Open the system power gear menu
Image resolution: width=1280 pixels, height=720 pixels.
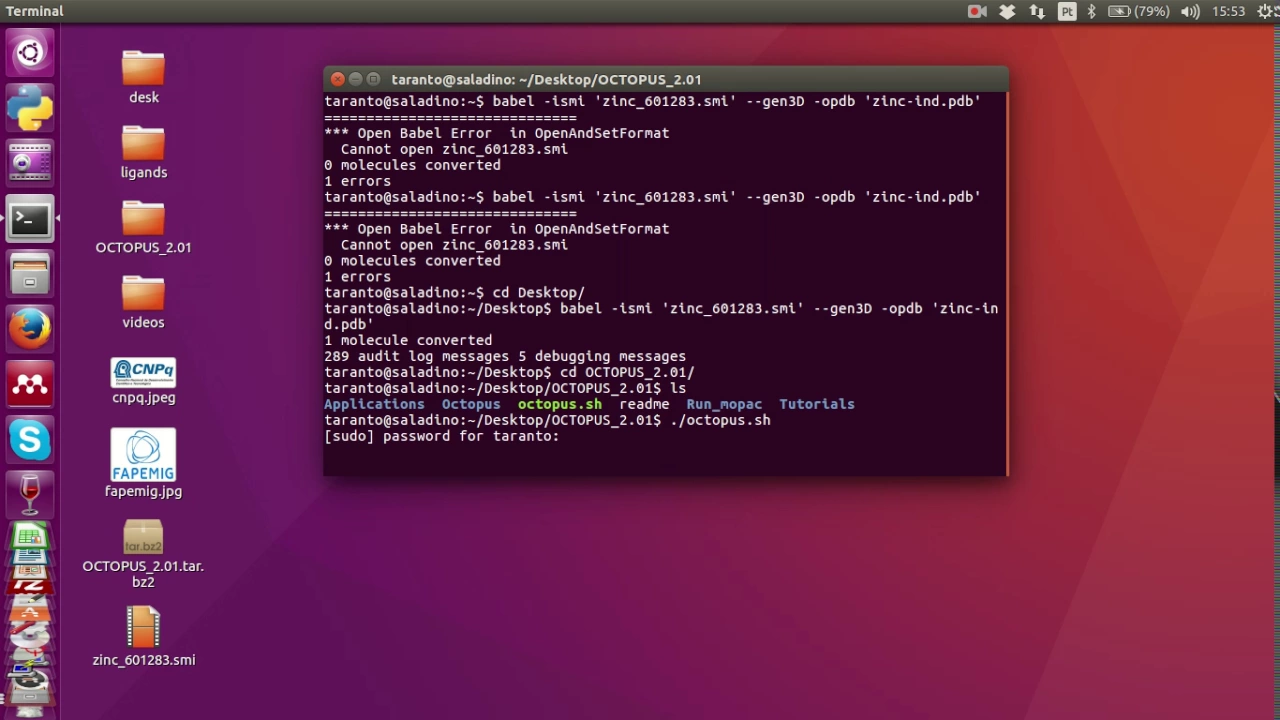point(1267,11)
